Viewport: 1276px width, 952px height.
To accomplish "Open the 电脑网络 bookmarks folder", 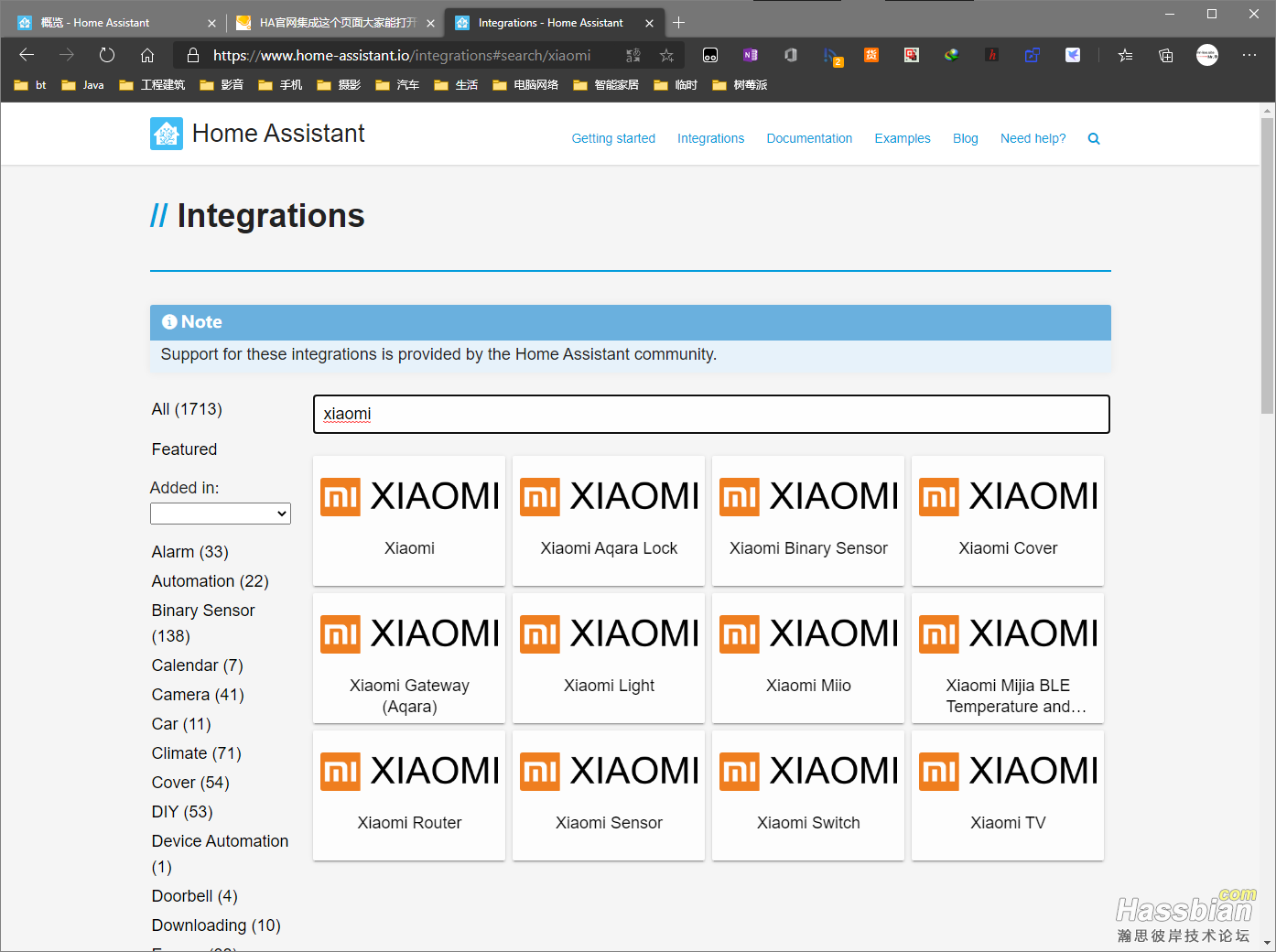I will [x=525, y=85].
